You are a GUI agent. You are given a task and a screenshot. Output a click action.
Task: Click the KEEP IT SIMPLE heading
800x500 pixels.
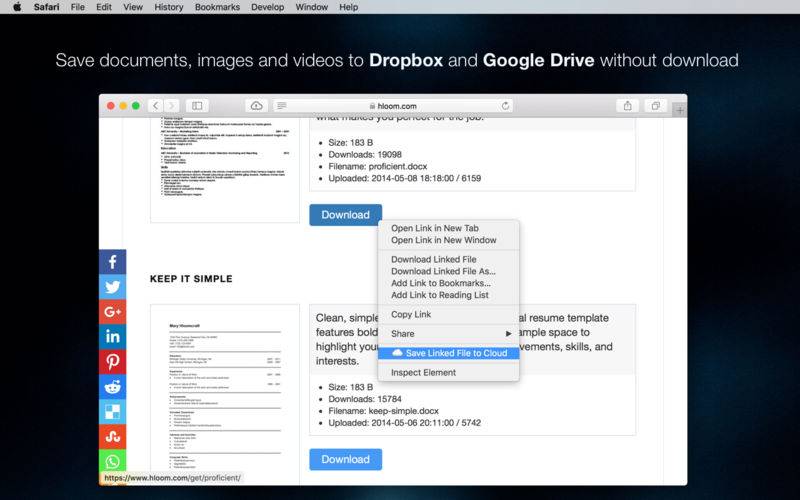[191, 279]
